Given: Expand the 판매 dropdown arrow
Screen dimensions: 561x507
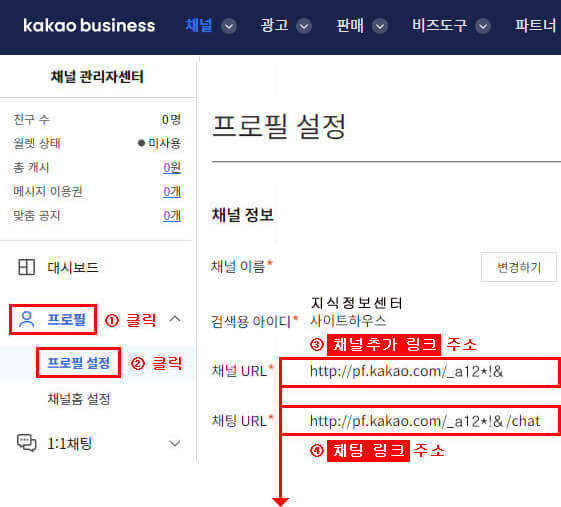Looking at the screenshot, I should (380, 26).
